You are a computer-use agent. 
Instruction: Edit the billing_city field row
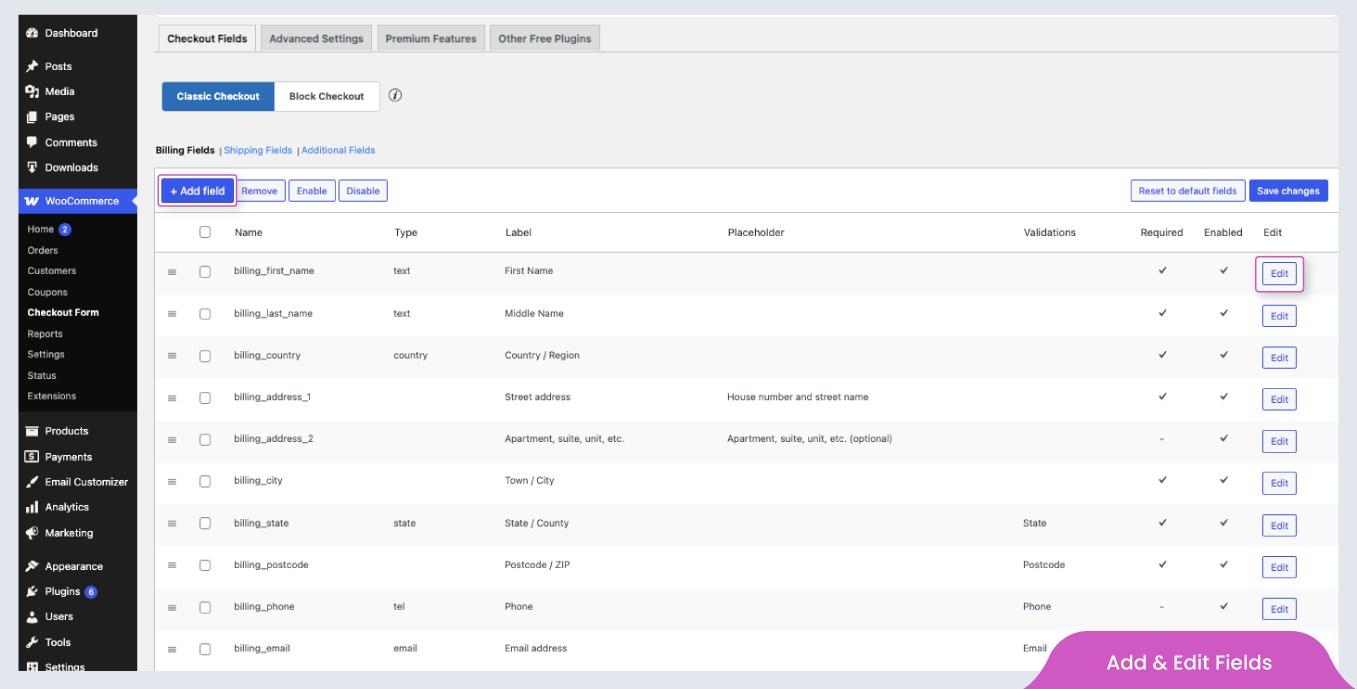pyautogui.click(x=1279, y=483)
